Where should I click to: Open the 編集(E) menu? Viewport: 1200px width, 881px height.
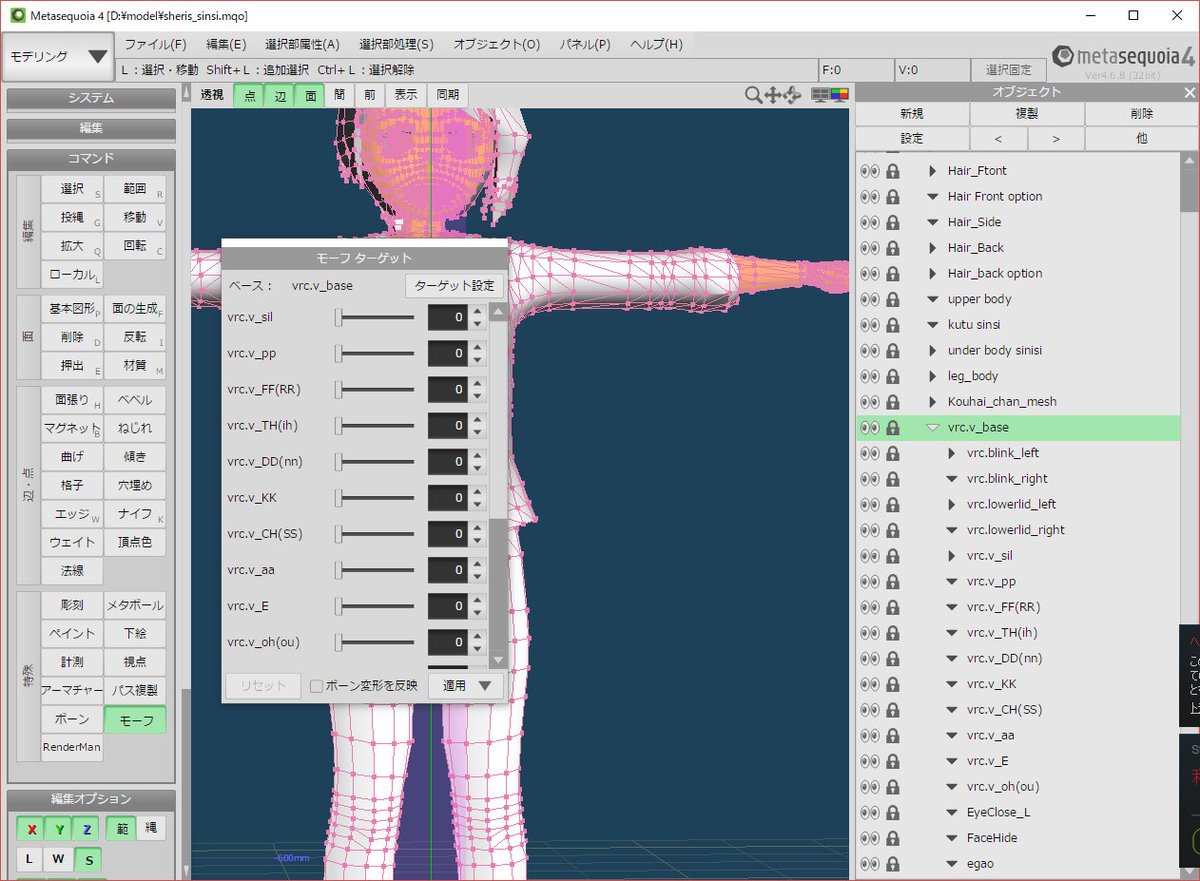[x=226, y=45]
